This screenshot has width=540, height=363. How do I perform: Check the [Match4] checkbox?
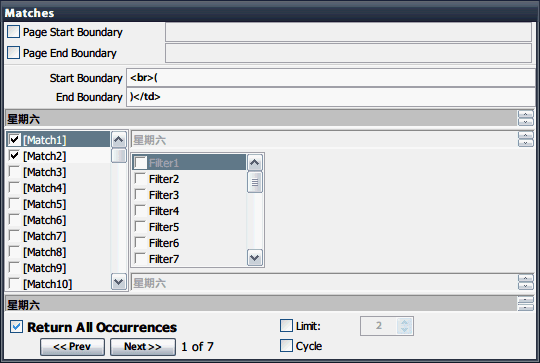coord(14,187)
